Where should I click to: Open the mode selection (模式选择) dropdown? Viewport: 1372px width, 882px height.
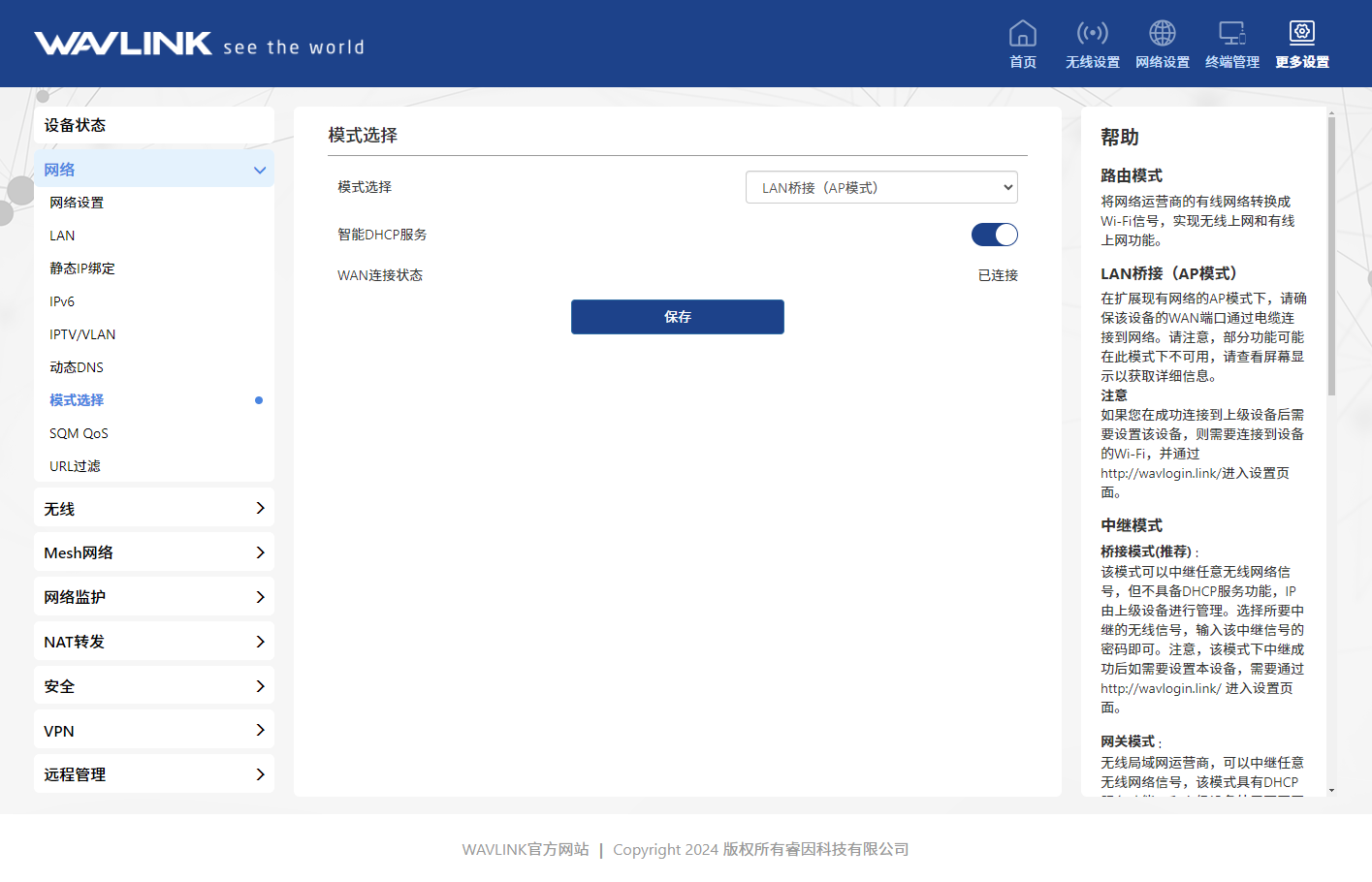point(880,188)
